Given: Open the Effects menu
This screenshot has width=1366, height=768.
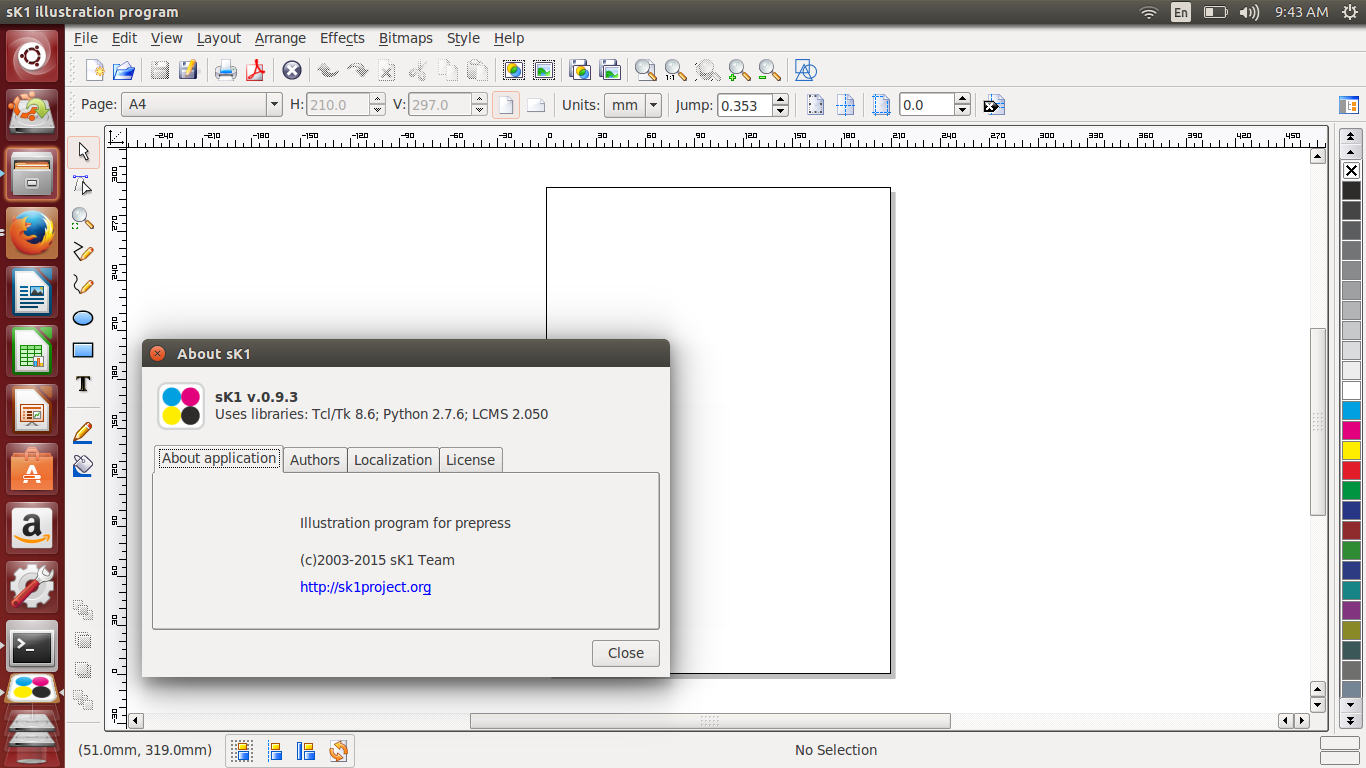Looking at the screenshot, I should click(342, 38).
